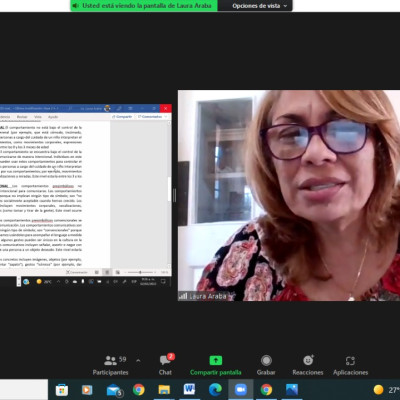Select the Vista tab in shared Word

pos(38,117)
